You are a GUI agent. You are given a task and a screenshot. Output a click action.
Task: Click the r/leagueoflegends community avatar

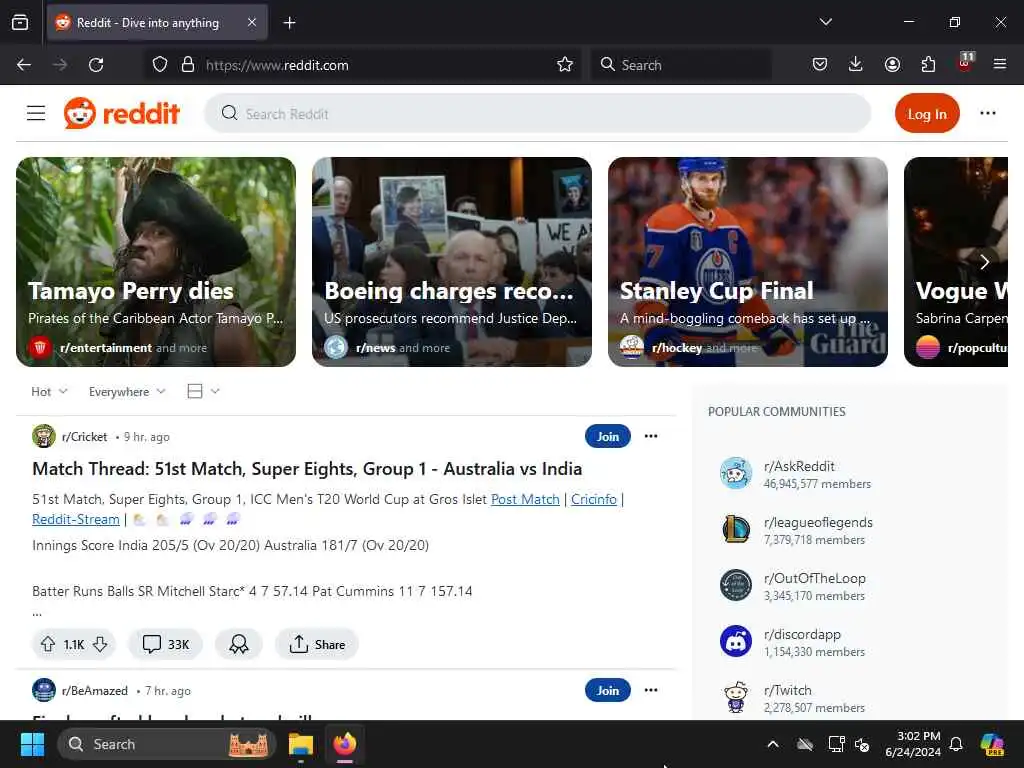pos(736,529)
